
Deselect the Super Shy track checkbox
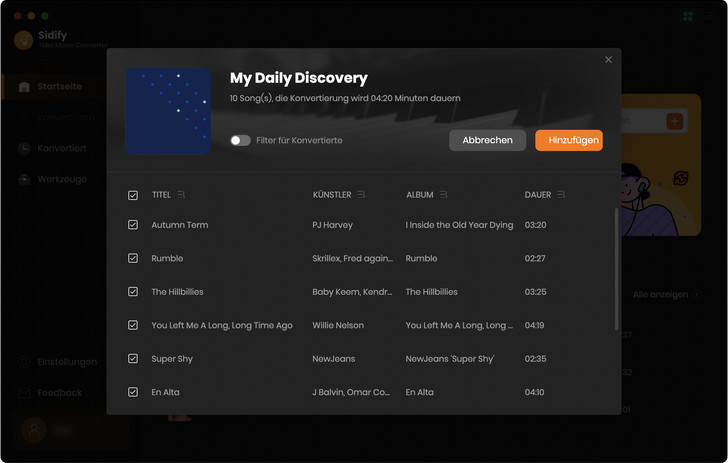(133, 358)
